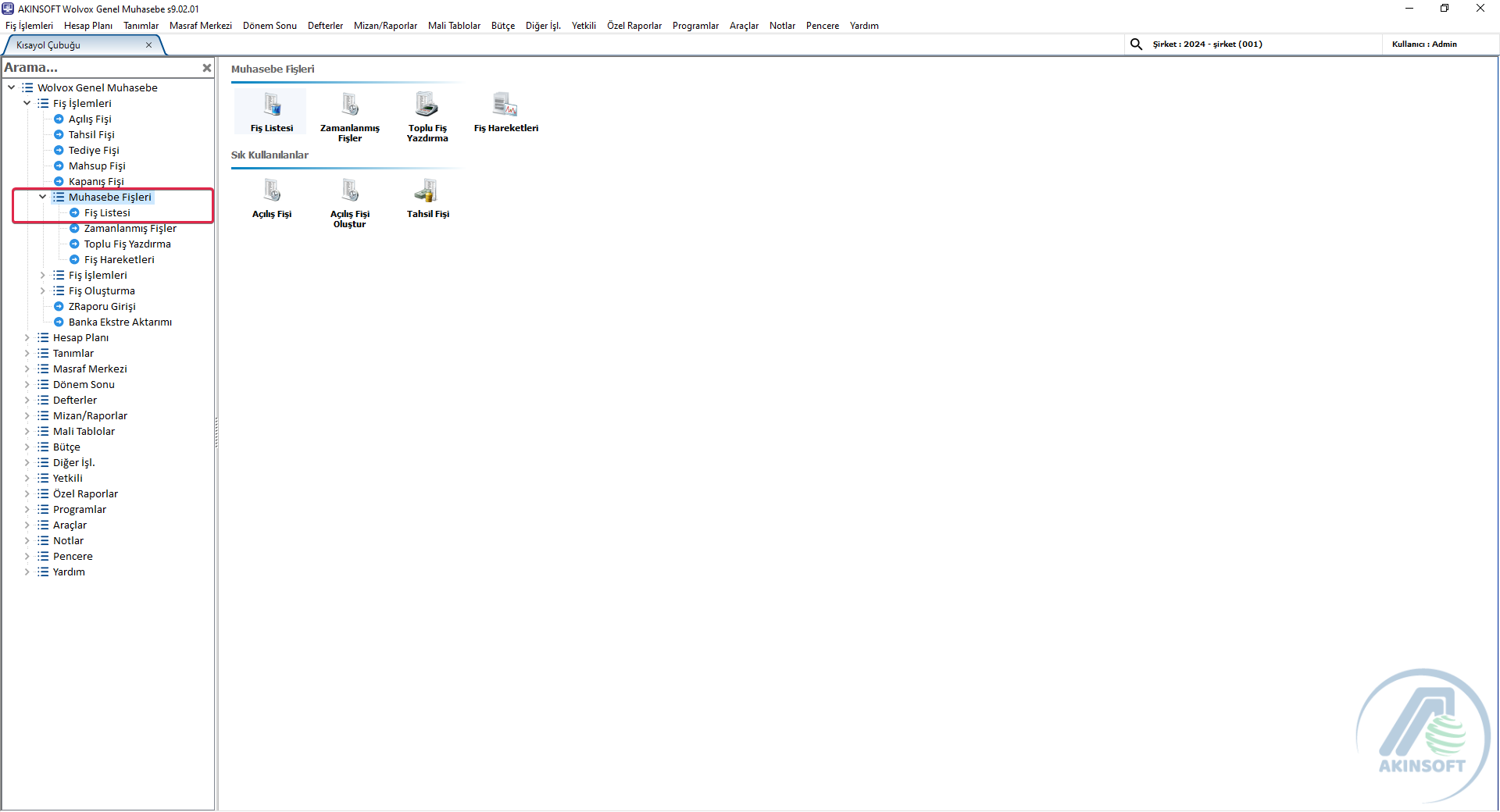
Task: Clear the Arama search box
Action: (x=206, y=68)
